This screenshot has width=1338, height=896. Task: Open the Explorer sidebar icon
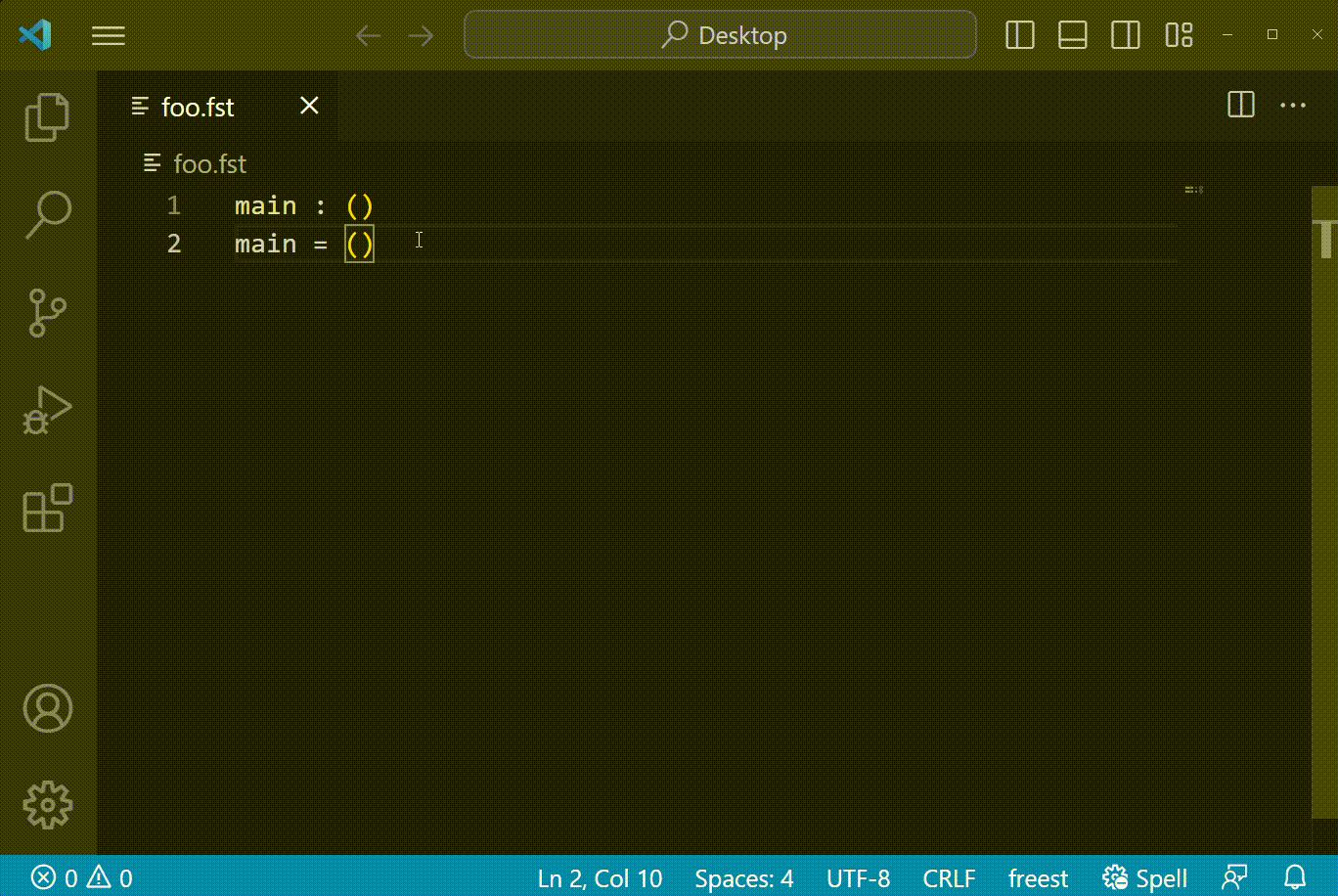tap(46, 115)
